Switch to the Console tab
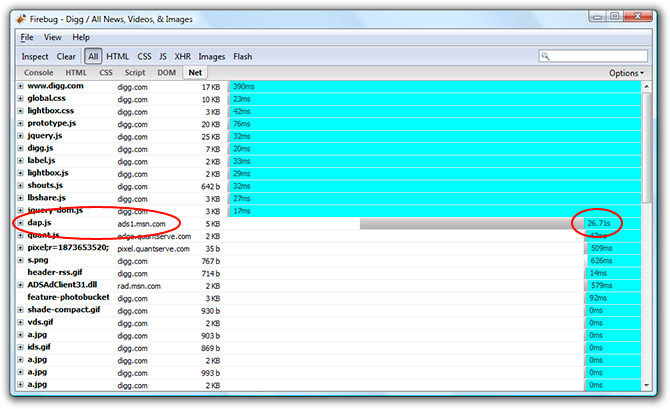Screen dimensions: 670x409 pos(38,73)
